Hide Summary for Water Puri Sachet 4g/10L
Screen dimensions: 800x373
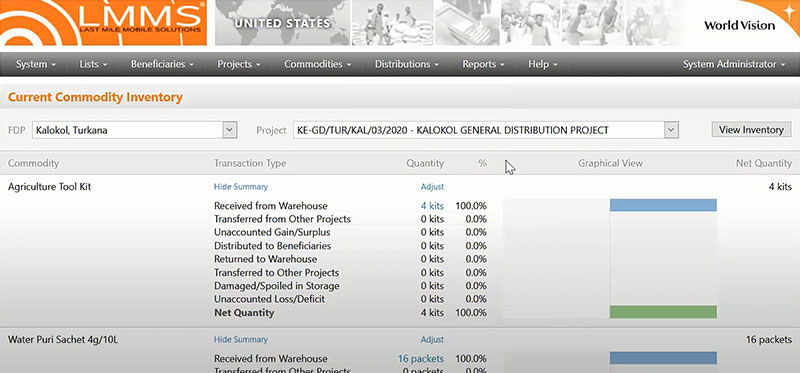(240, 339)
